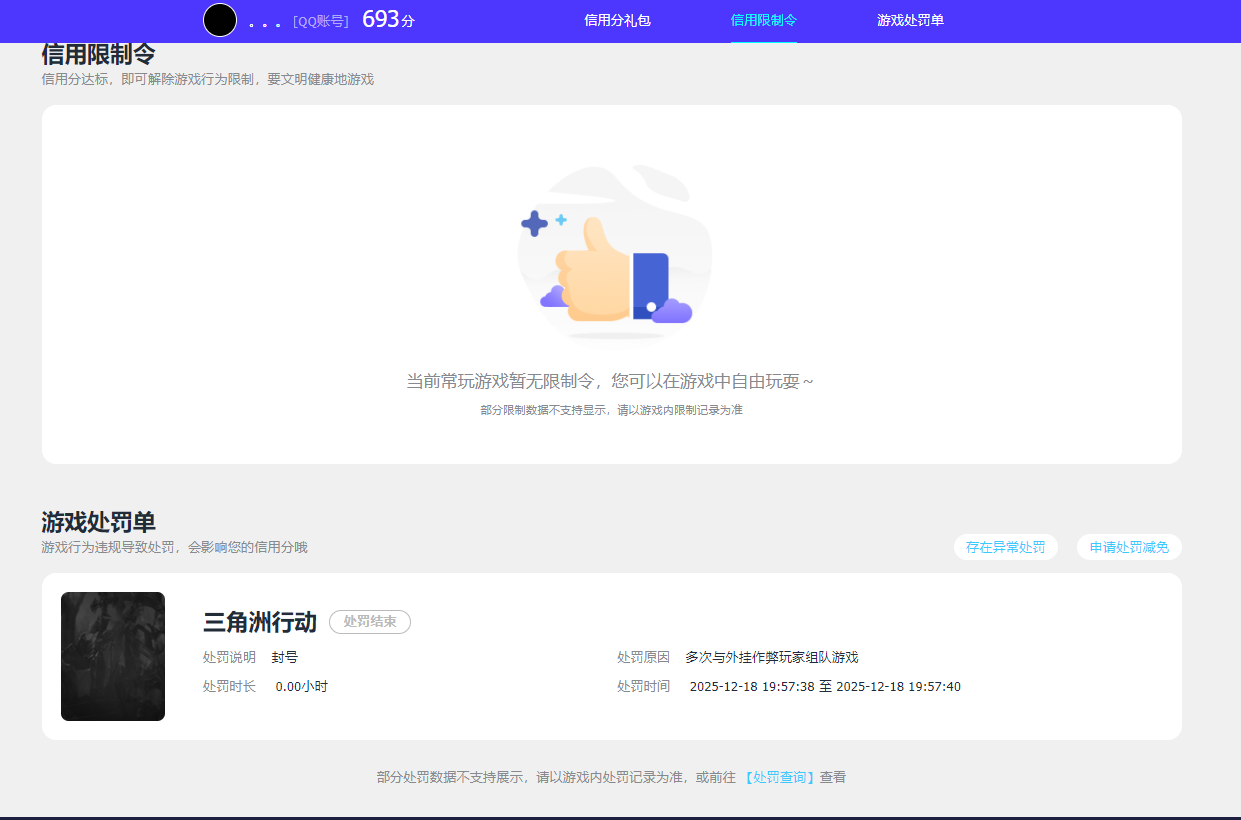Open the account menu via the "..." icon
1241x820 pixels.
coord(265,20)
